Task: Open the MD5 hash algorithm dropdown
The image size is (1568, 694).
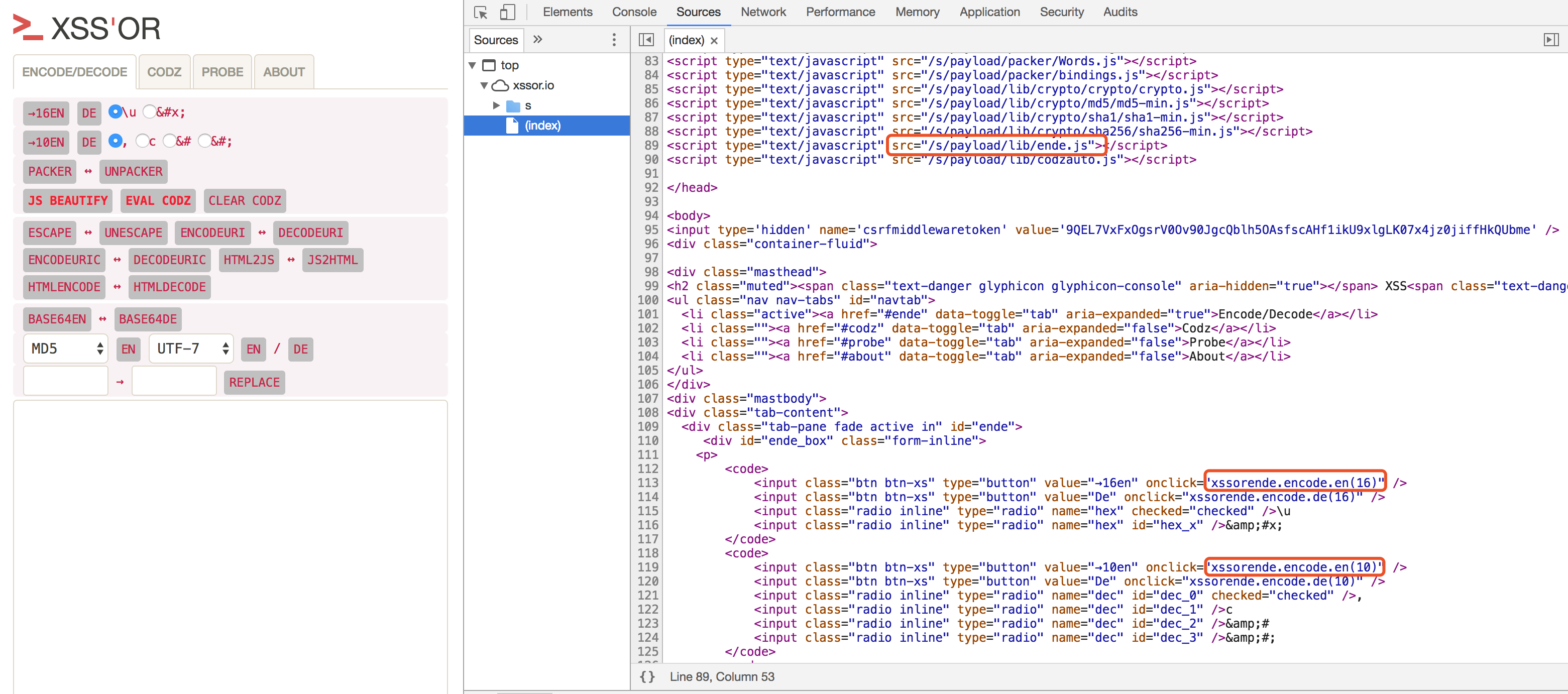Action: coord(65,348)
